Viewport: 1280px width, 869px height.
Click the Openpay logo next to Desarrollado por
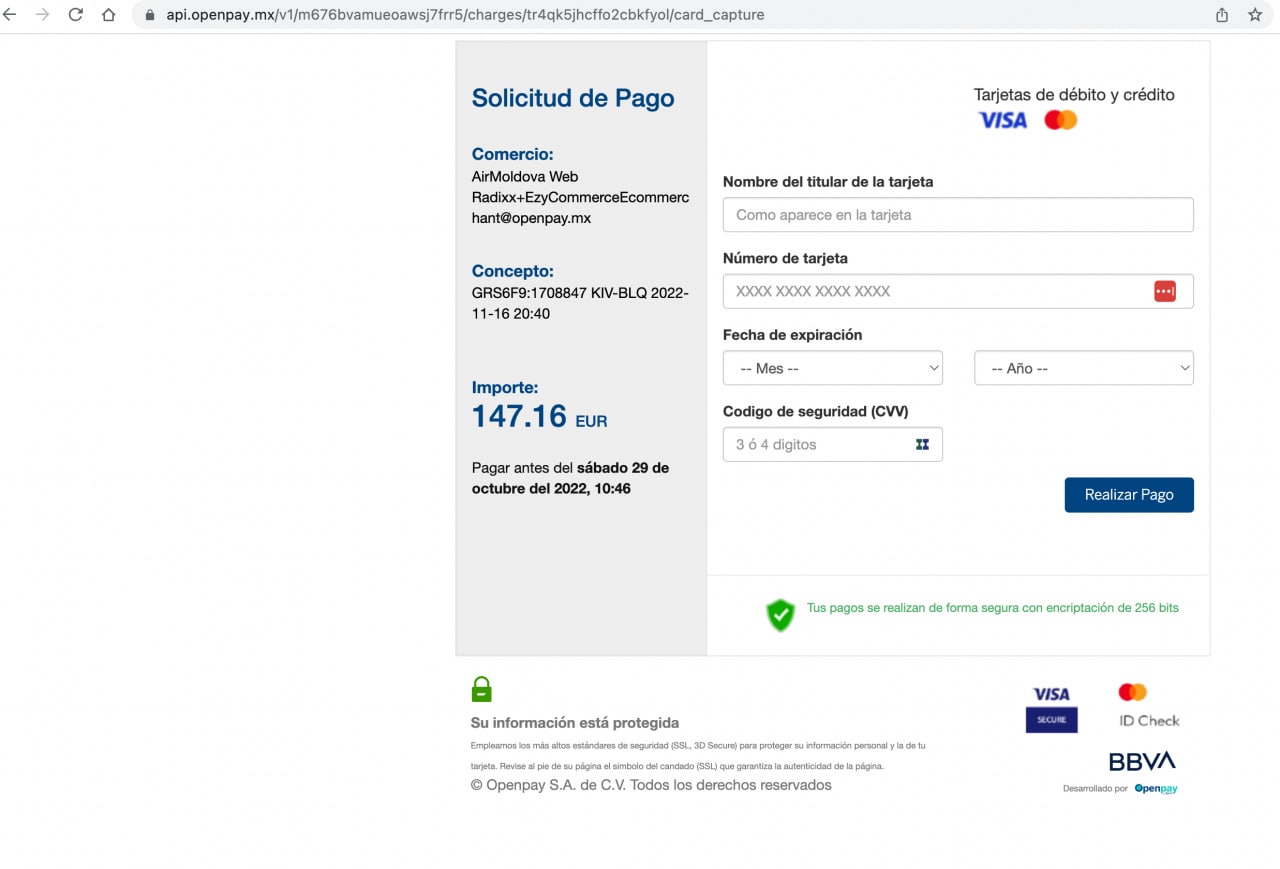[1156, 789]
